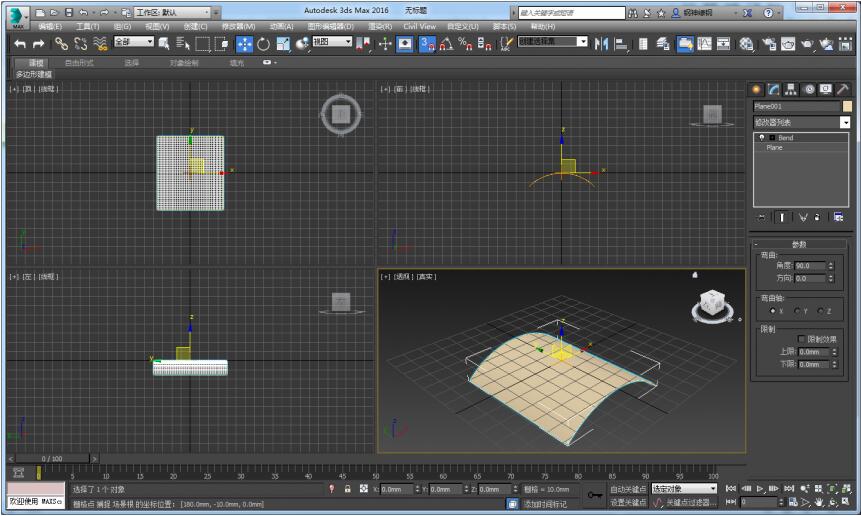This screenshot has width=861, height=516.
Task: Switch to the Hierarchy command panel tab
Action: (x=791, y=89)
